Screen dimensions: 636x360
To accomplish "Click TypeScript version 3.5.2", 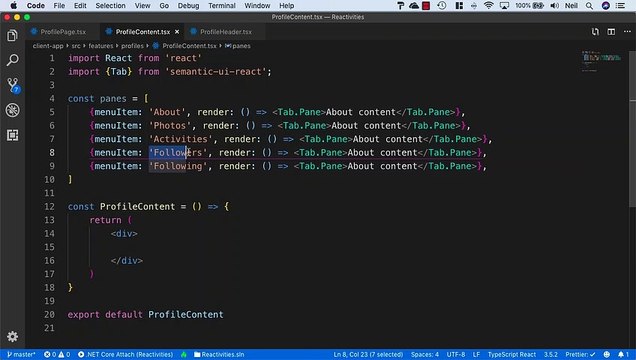I will coord(550,354).
